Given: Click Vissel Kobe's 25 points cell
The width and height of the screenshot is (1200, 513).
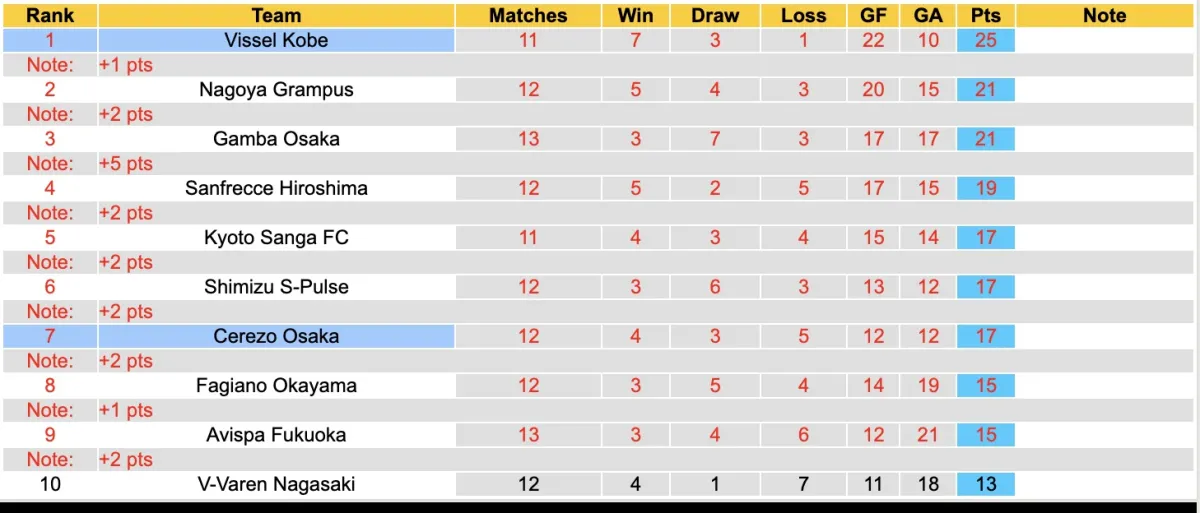Looking at the screenshot, I should coord(985,40).
